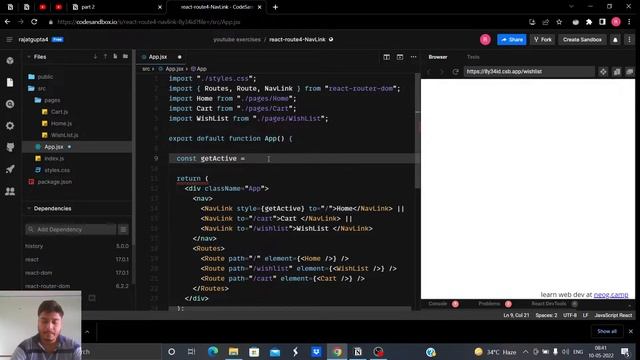Open the CodeSandbox hamburger menu

tap(9, 40)
